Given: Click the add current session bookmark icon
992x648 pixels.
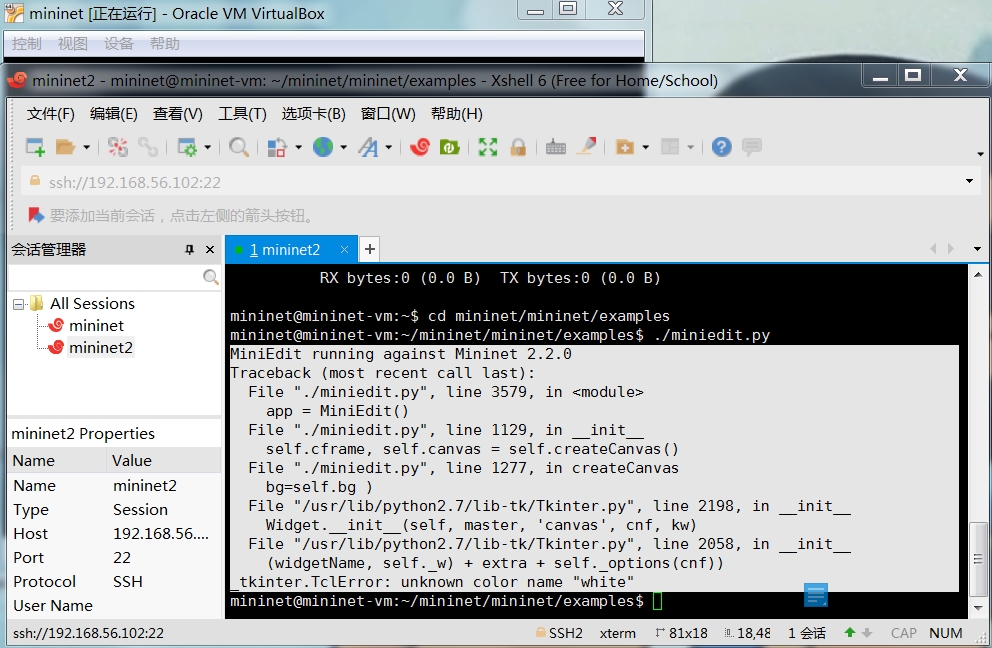Looking at the screenshot, I should [36, 215].
